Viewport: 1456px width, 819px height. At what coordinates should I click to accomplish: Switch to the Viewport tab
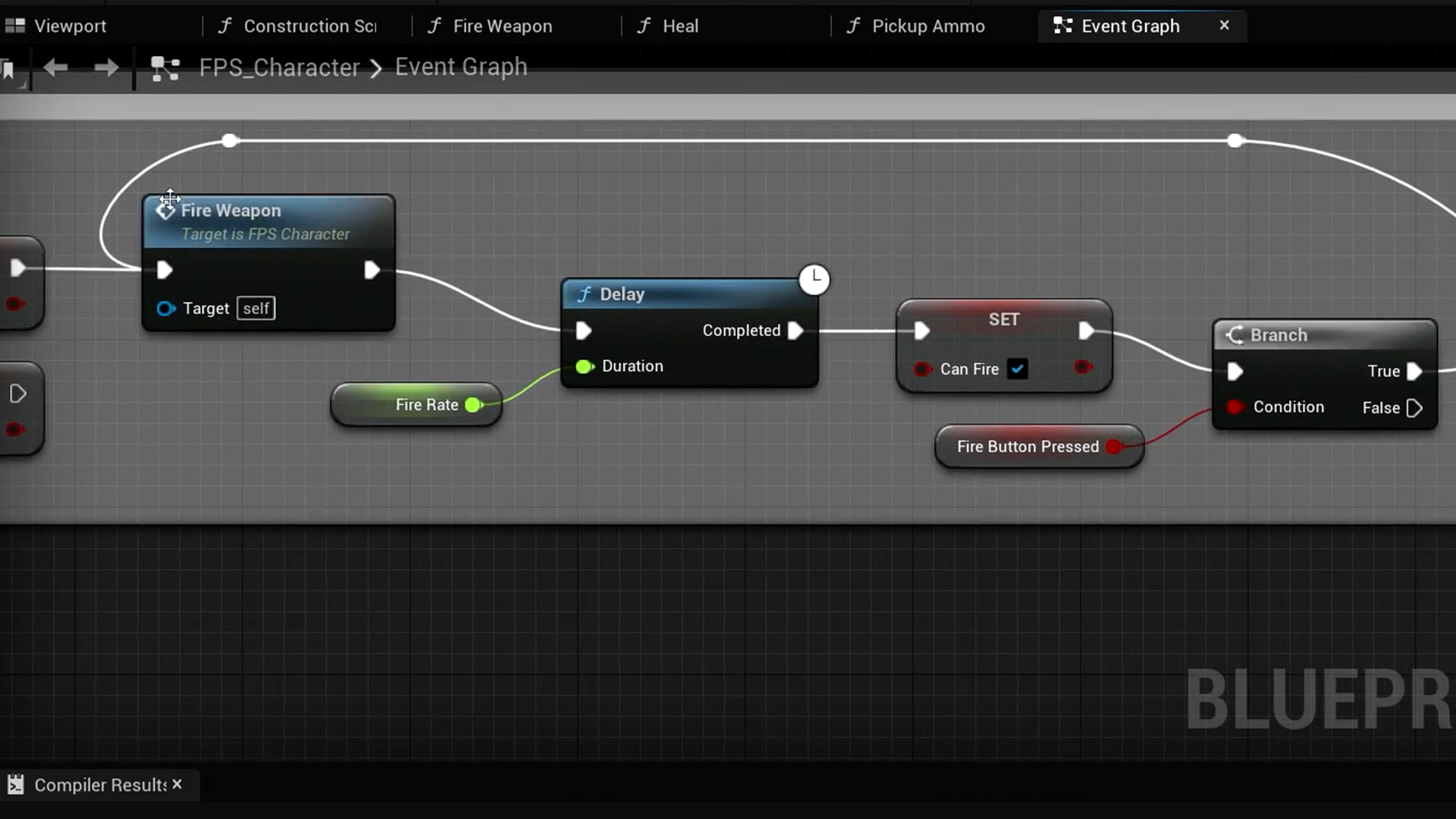[x=70, y=26]
